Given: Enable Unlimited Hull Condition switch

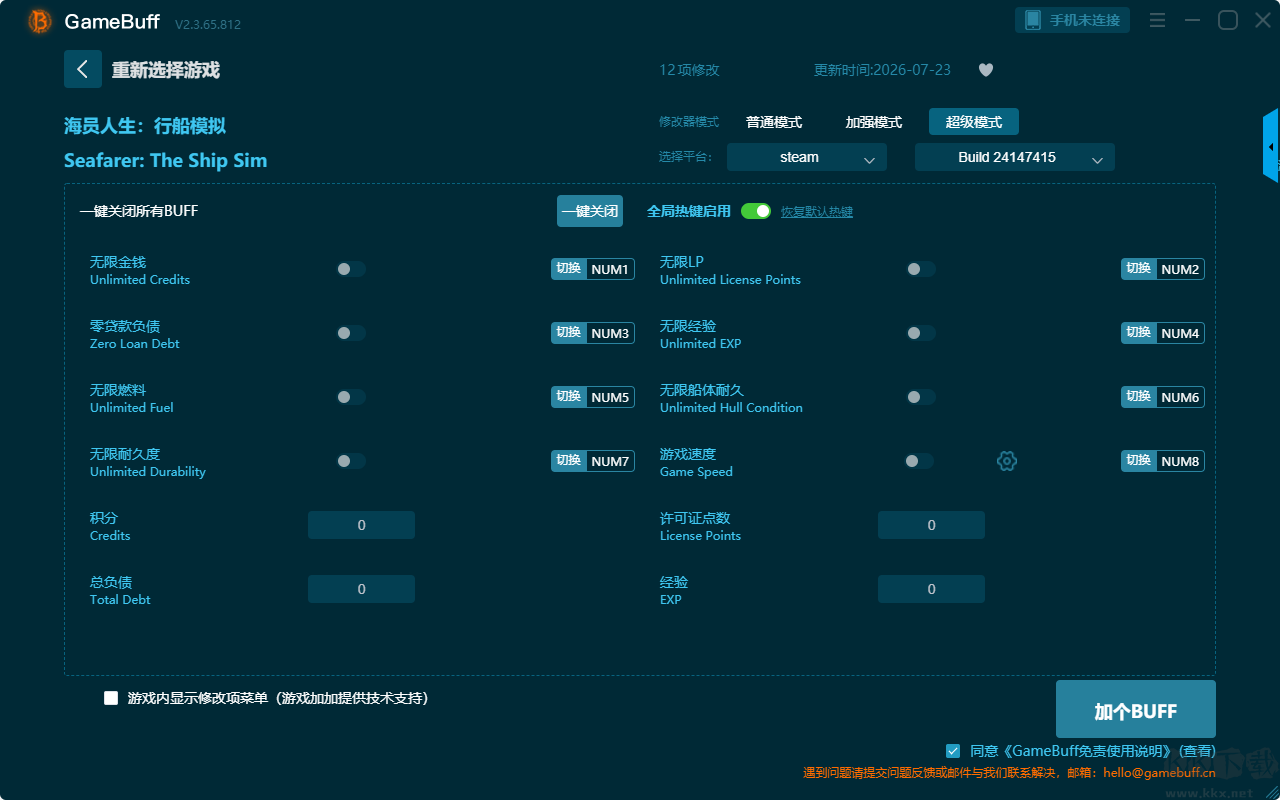Looking at the screenshot, I should click(x=921, y=397).
